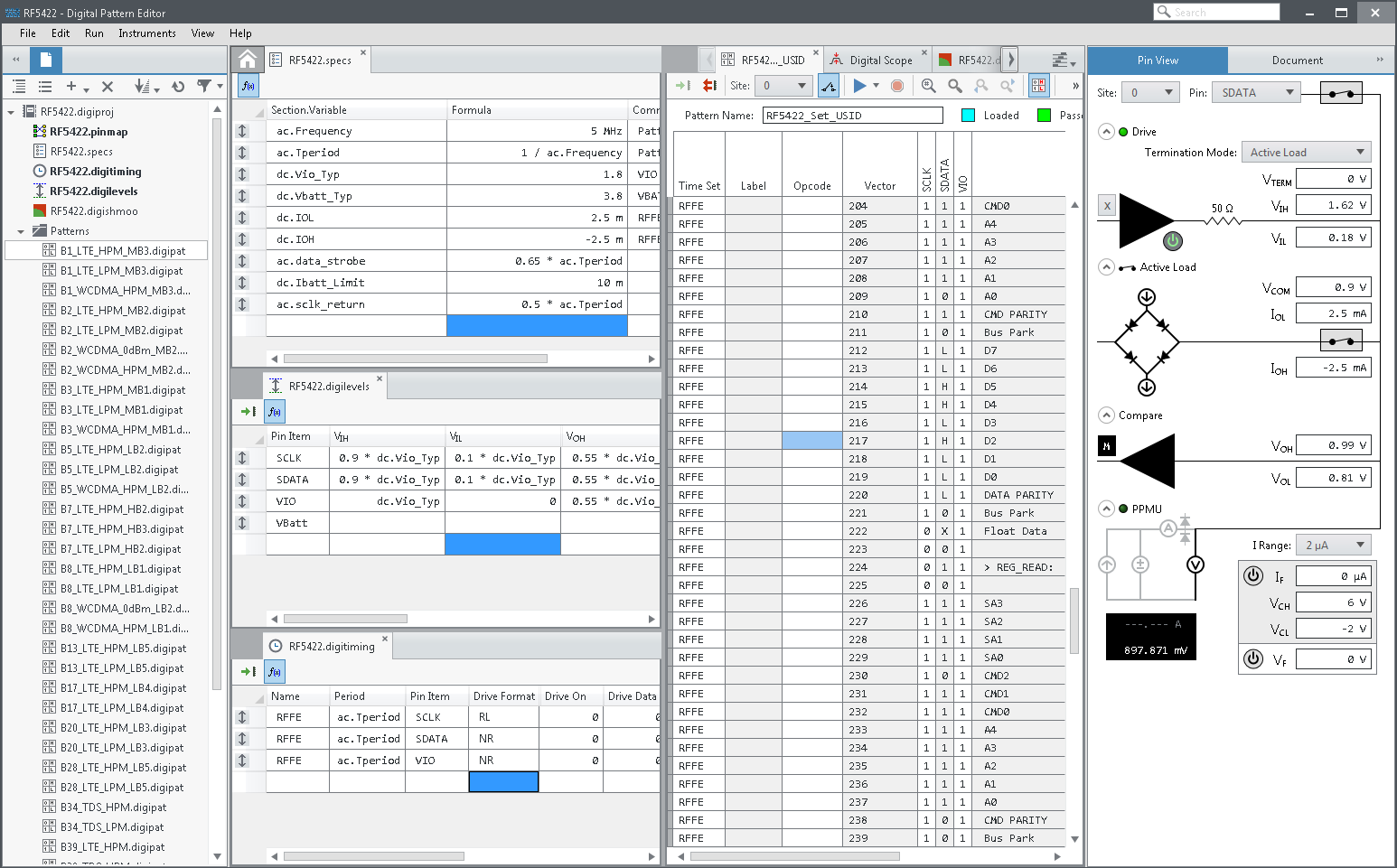
Task: Click the filter funnel icon in project toolbar
Action: (204, 87)
